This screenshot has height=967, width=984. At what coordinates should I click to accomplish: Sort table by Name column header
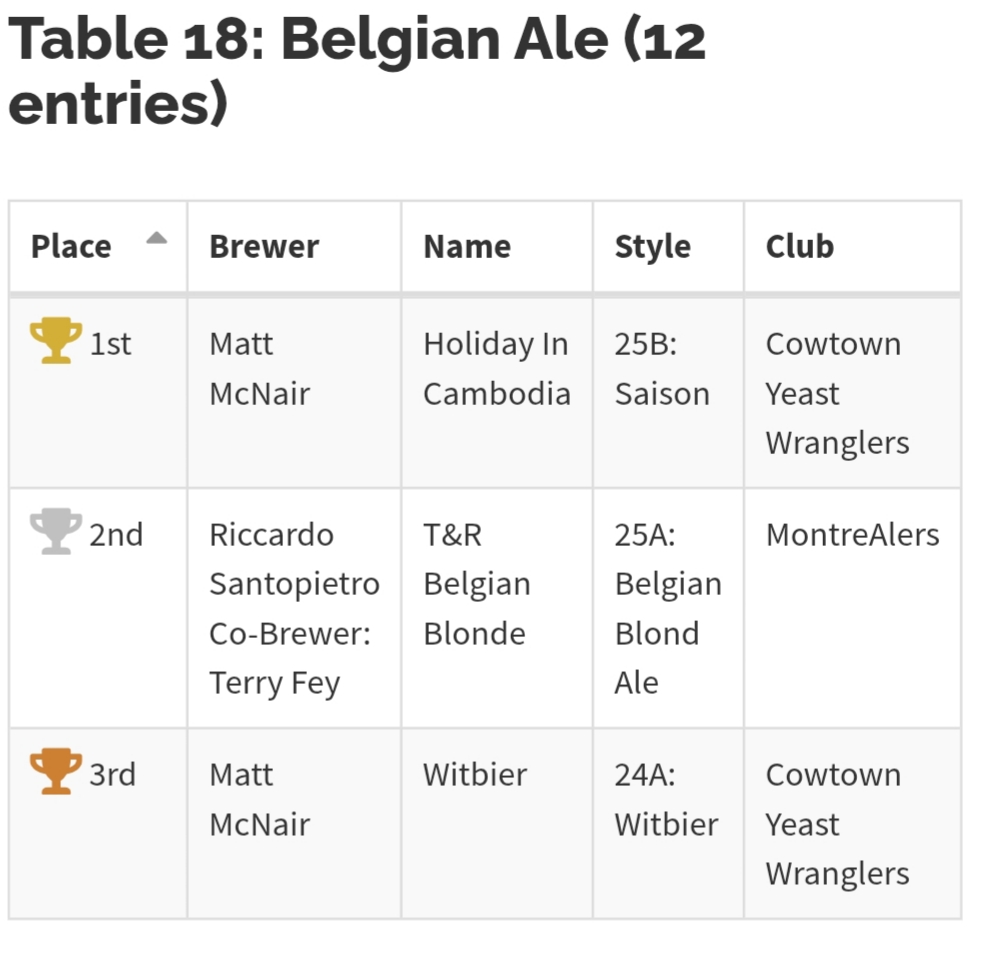tap(467, 247)
